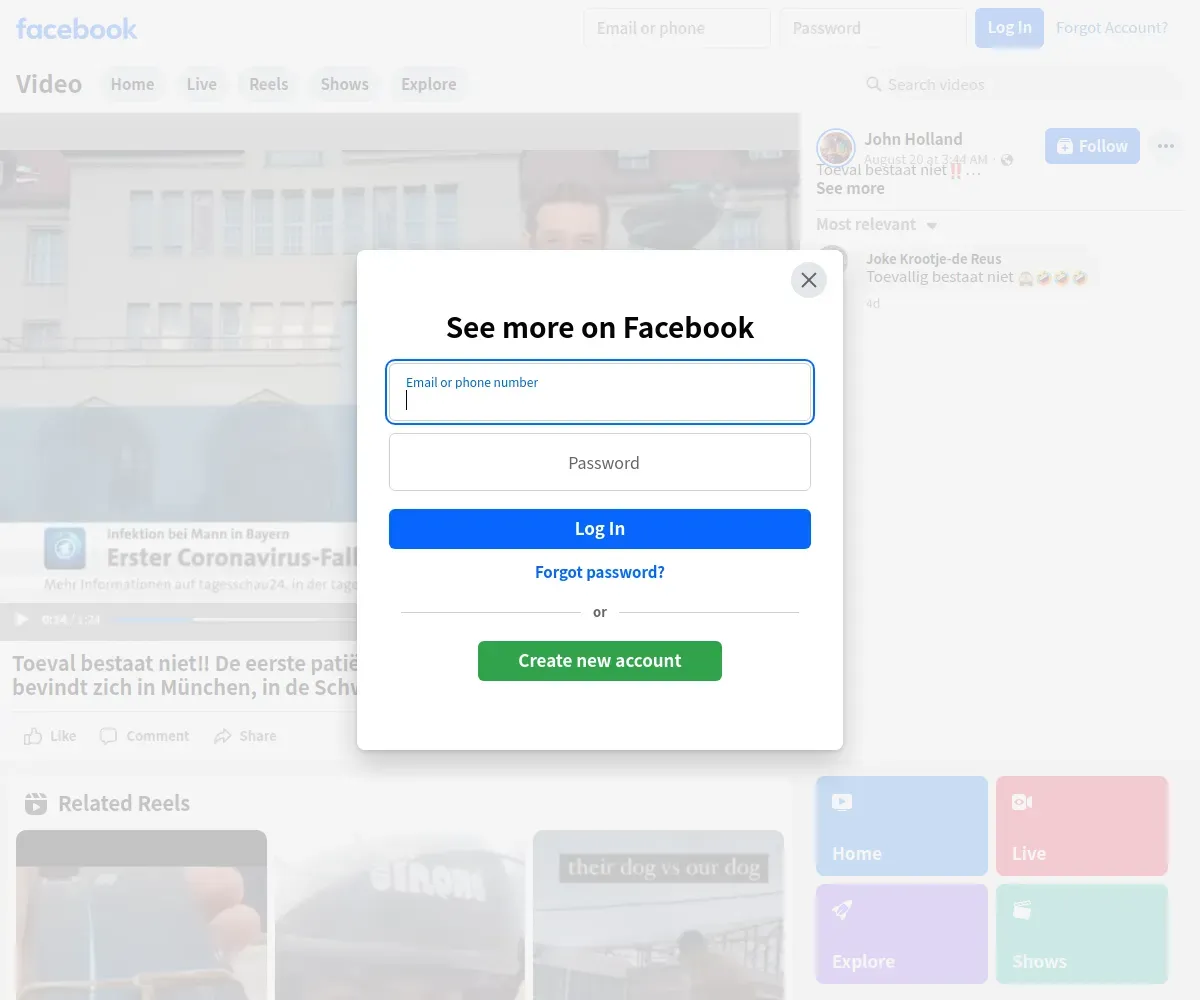Image resolution: width=1200 pixels, height=1000 pixels.
Task: Click the header Log In button
Action: tap(1010, 28)
